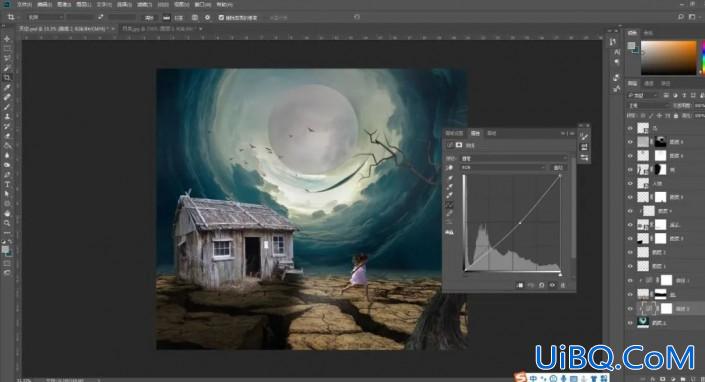Select the Move tool in the toolbar

pyautogui.click(x=7, y=39)
